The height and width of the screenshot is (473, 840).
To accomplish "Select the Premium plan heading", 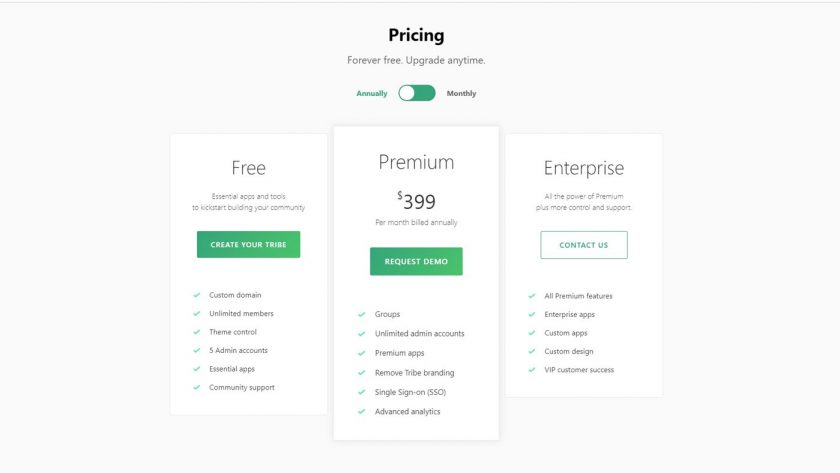I will pyautogui.click(x=416, y=162).
